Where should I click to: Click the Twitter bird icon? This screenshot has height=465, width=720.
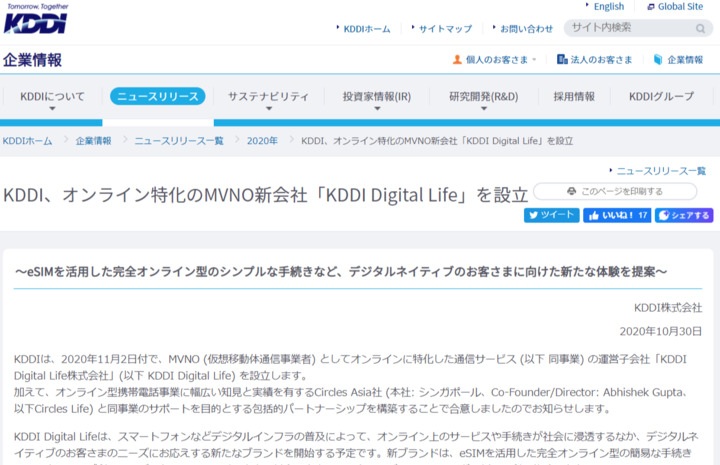[x=533, y=215]
